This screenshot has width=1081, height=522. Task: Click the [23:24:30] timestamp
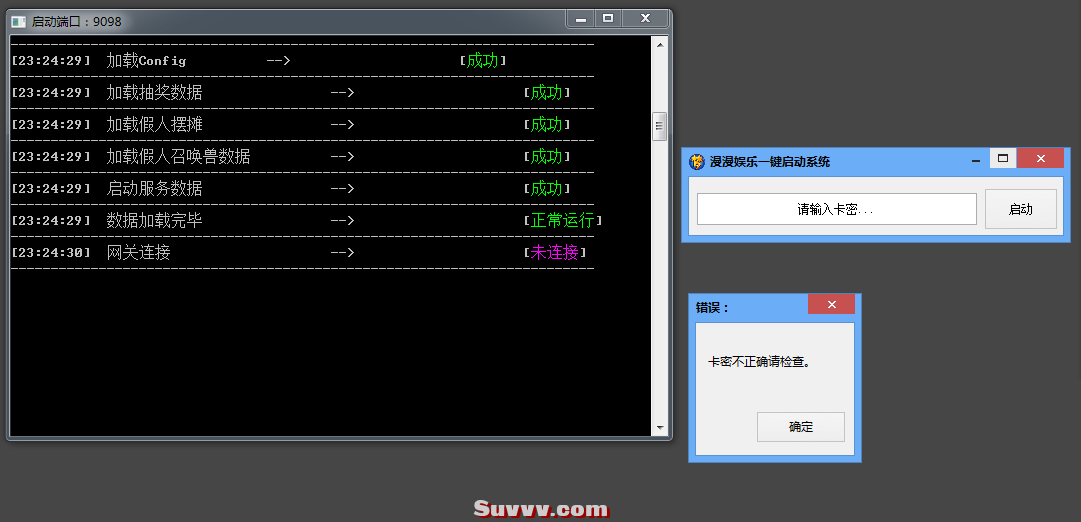tap(51, 253)
